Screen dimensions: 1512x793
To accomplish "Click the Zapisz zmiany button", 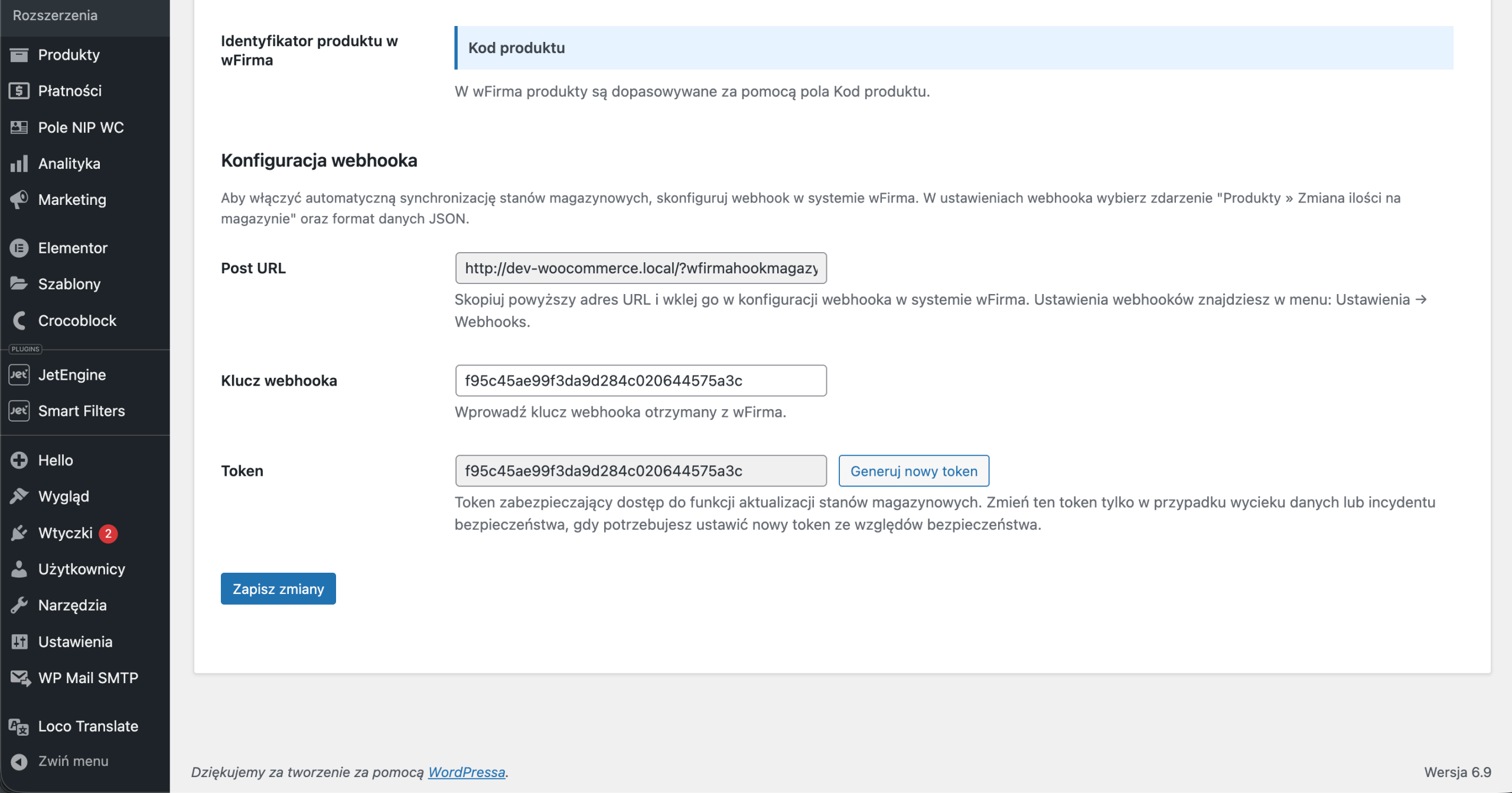I will [x=278, y=588].
